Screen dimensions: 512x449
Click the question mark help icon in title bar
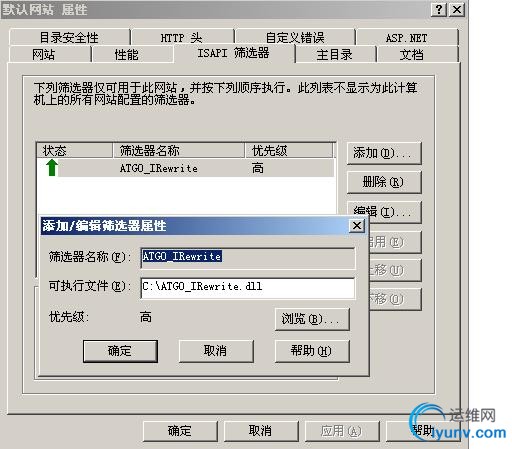(439, 9)
